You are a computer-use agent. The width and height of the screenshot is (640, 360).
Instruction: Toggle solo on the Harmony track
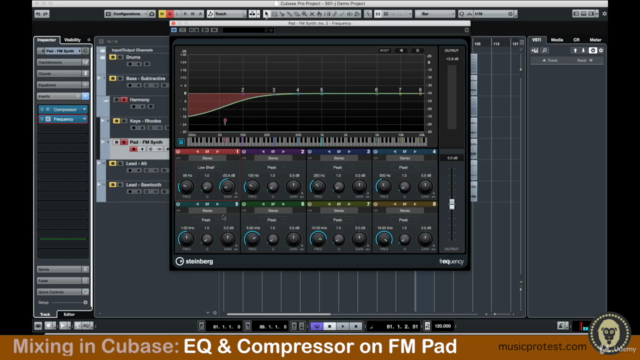point(124,100)
